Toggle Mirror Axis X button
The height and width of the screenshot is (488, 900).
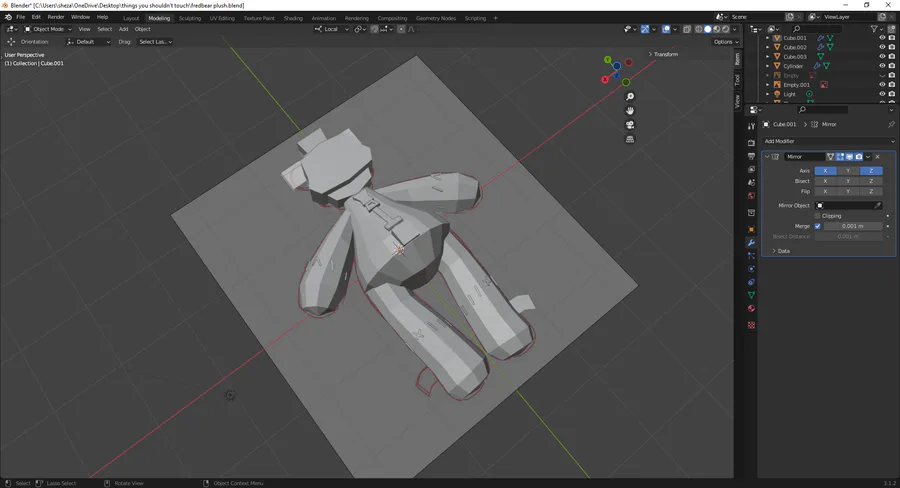tap(825, 171)
